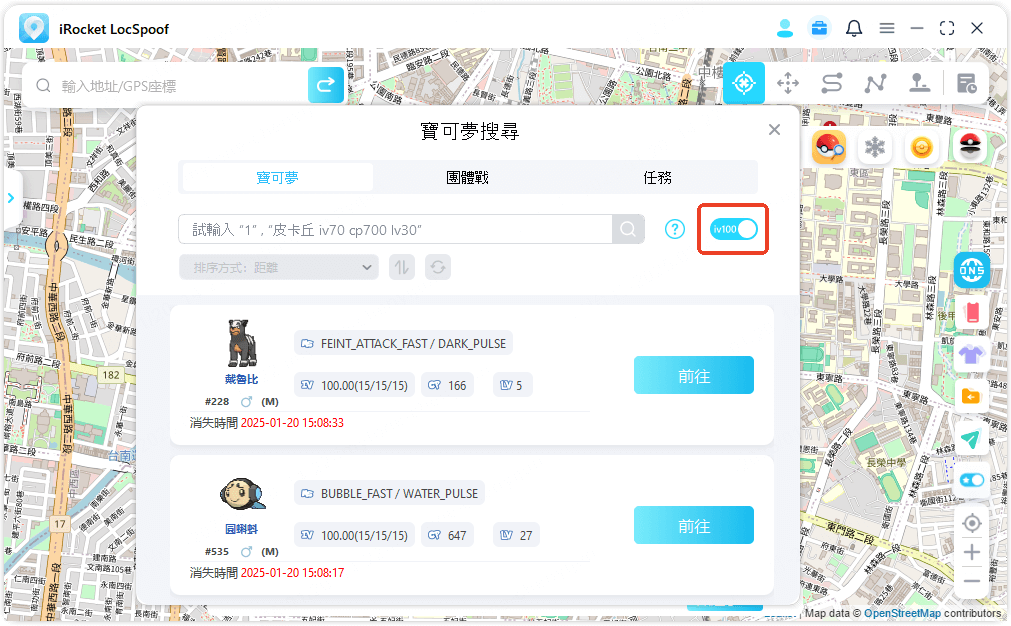Click the CP value 647
The image size is (1011, 626).
tap(457, 536)
